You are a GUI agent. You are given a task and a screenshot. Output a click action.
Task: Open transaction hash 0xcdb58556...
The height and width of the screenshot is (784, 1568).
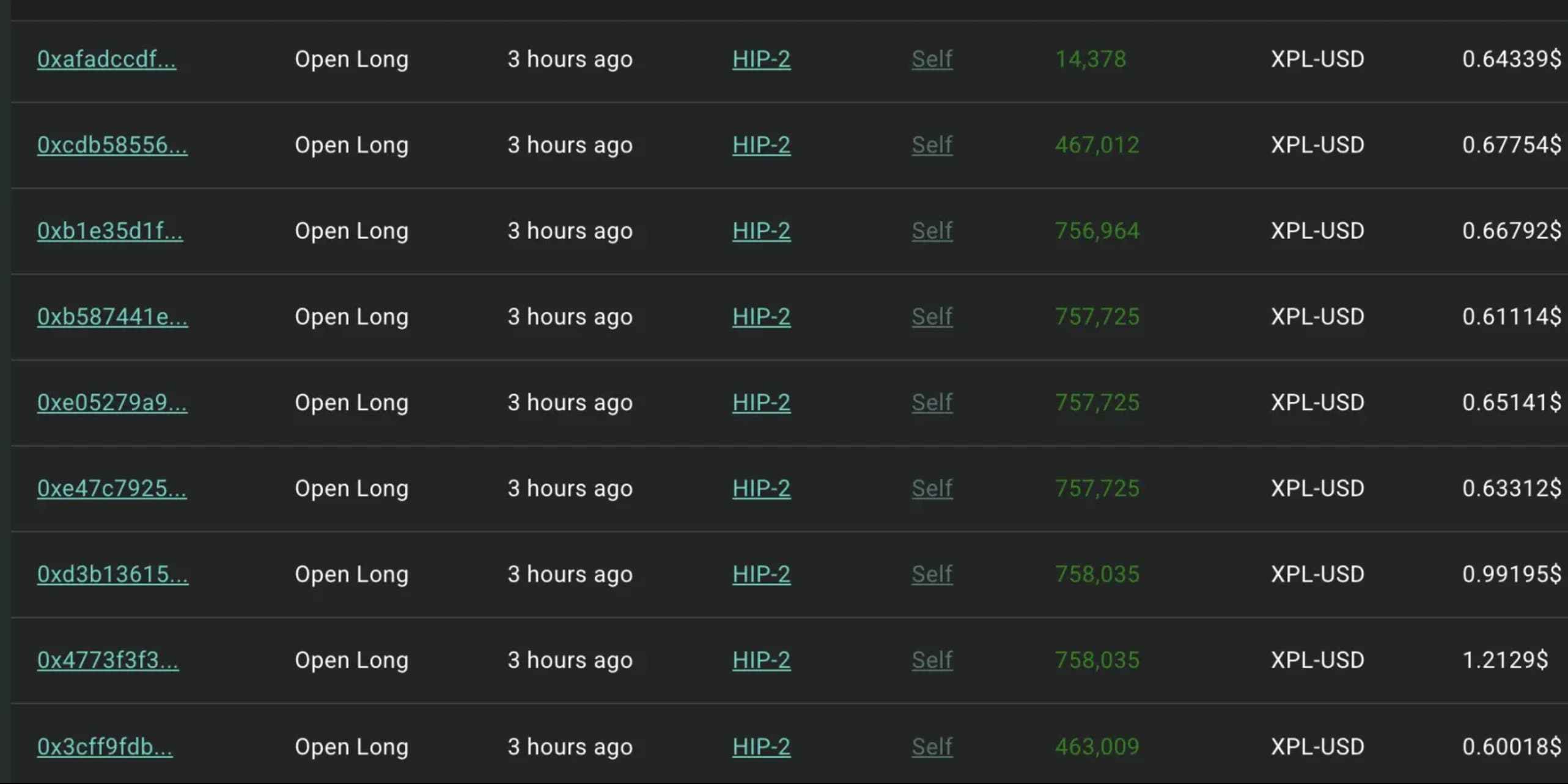[x=112, y=145]
